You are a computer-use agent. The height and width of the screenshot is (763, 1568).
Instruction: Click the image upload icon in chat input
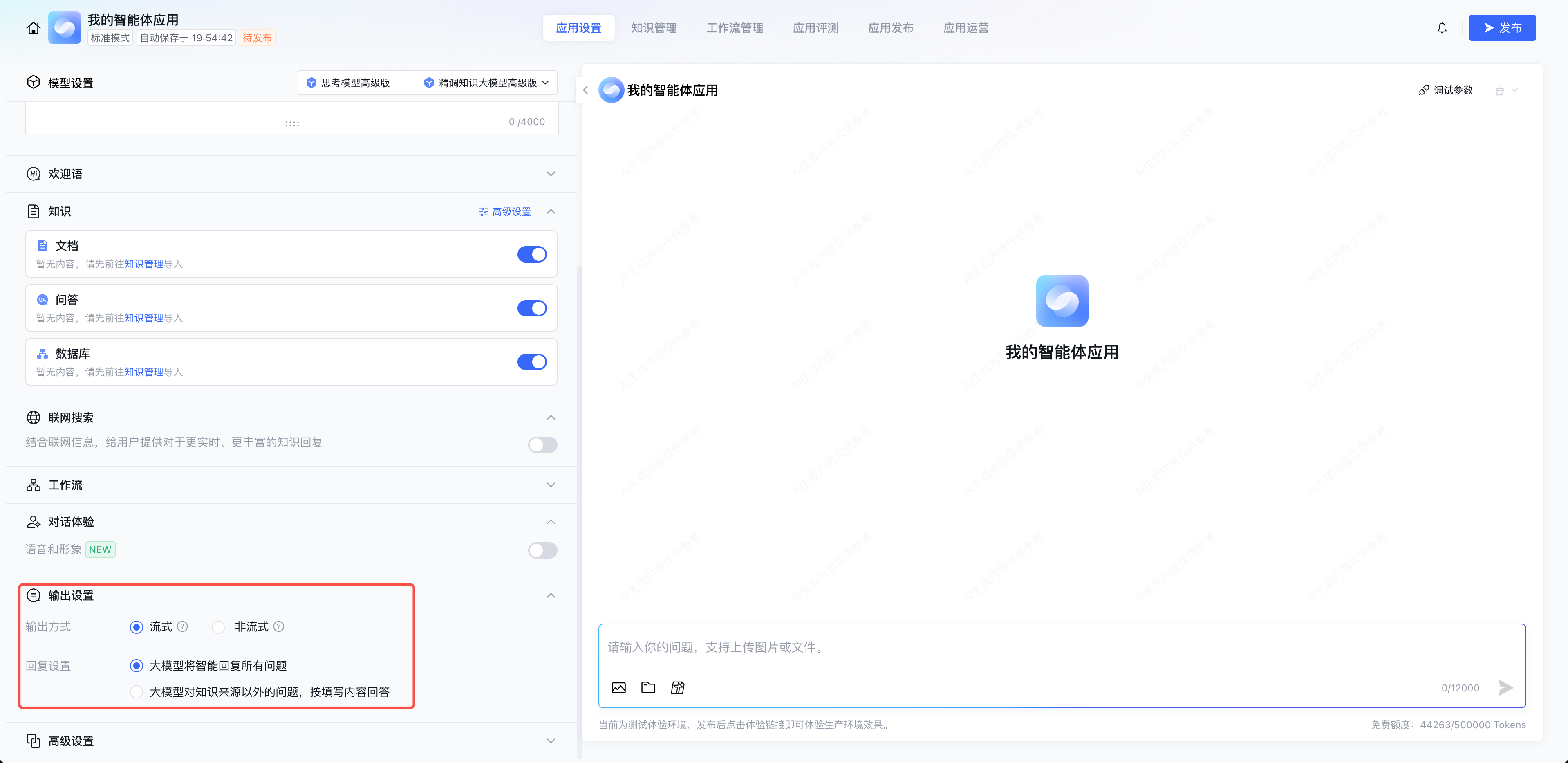coord(618,687)
